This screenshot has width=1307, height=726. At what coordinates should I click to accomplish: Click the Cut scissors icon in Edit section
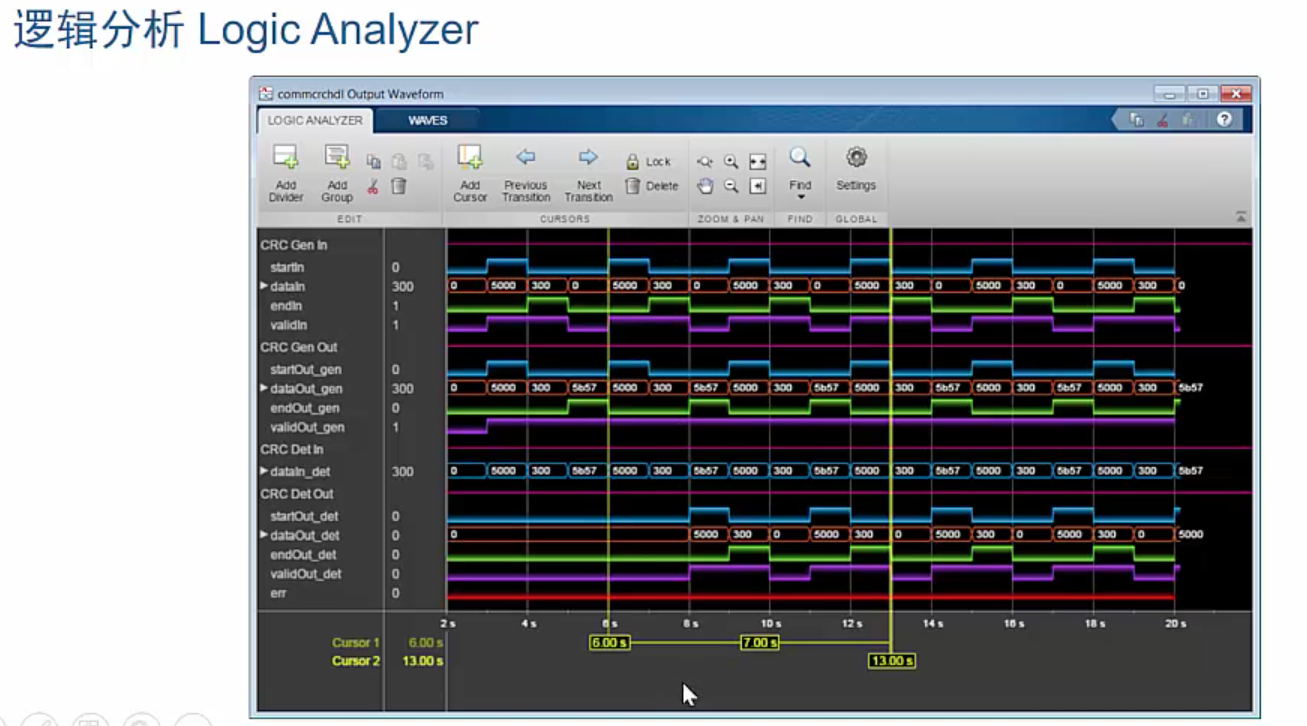[373, 186]
